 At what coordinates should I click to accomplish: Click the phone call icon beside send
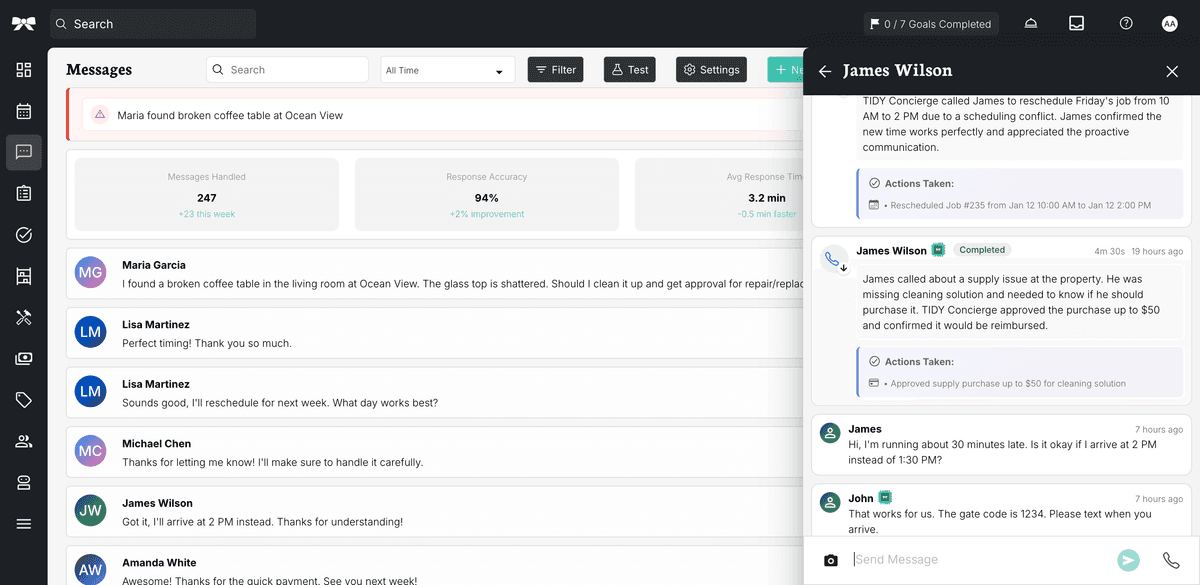pos(1171,561)
